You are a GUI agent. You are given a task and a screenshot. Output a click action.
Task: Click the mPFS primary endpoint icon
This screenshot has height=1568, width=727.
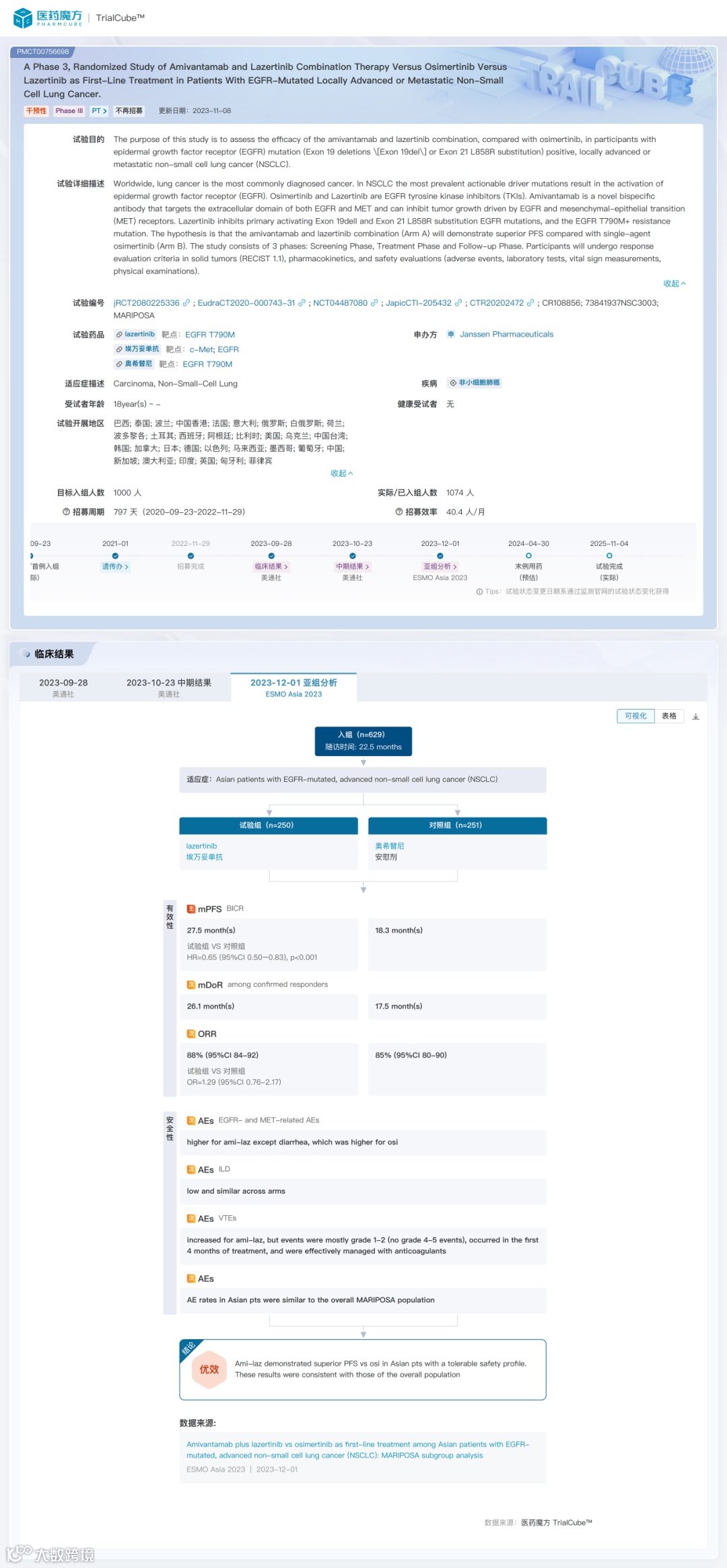pyautogui.click(x=191, y=909)
